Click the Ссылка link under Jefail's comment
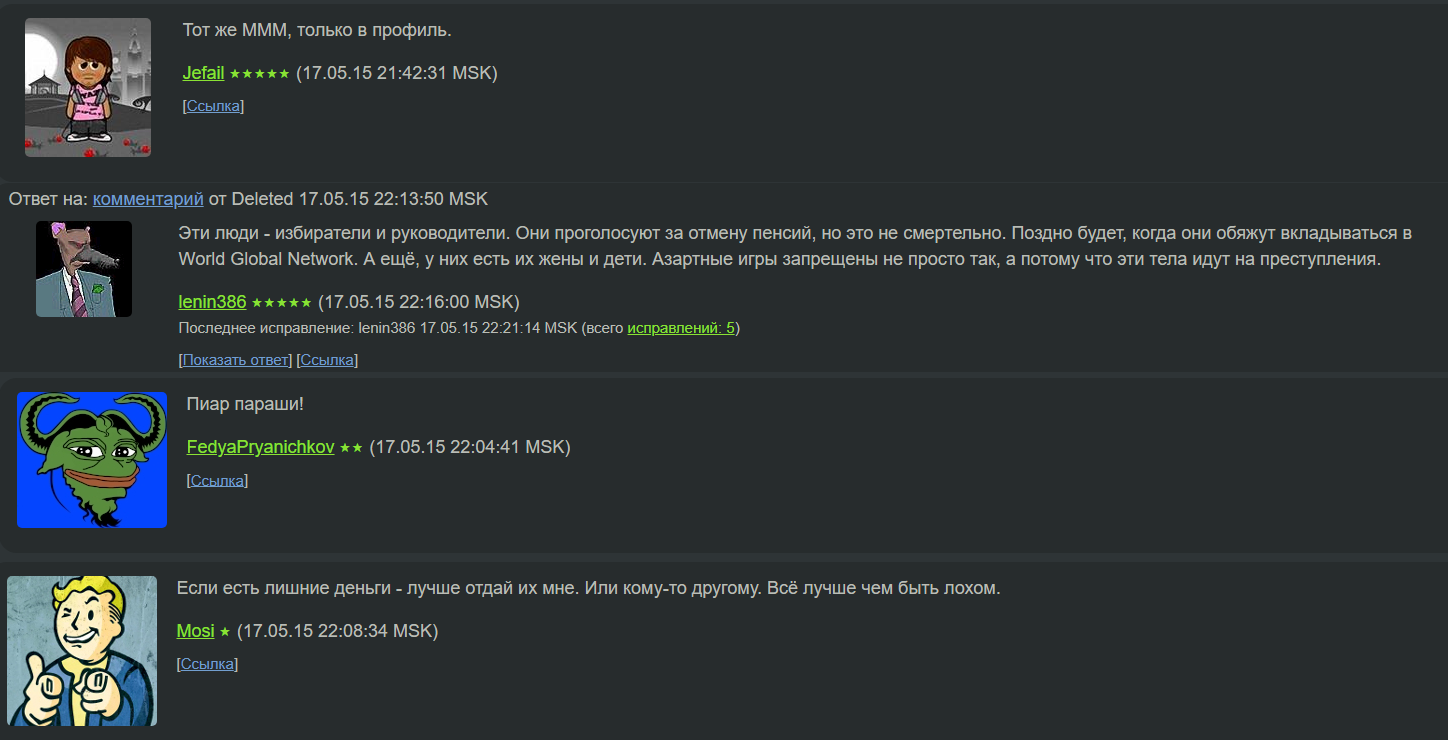The height and width of the screenshot is (740, 1448). click(x=213, y=106)
